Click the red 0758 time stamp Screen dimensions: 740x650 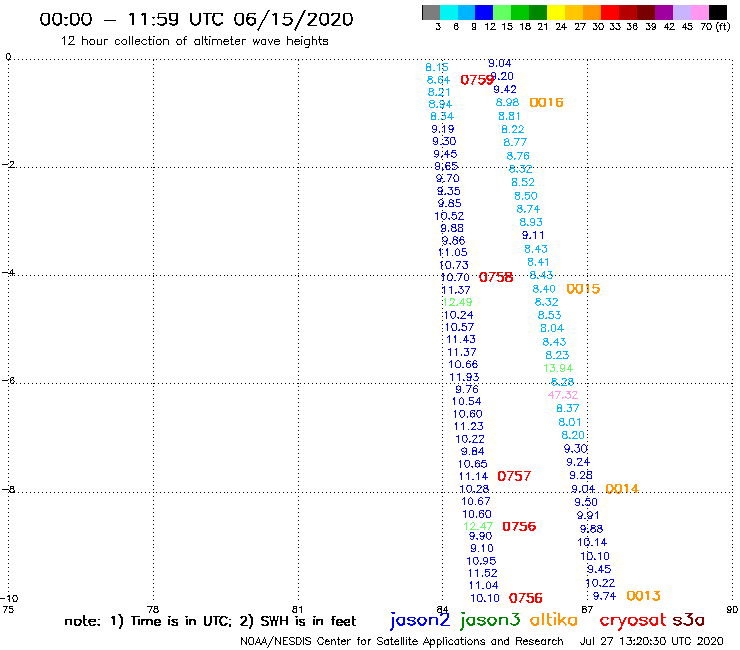[x=496, y=277]
